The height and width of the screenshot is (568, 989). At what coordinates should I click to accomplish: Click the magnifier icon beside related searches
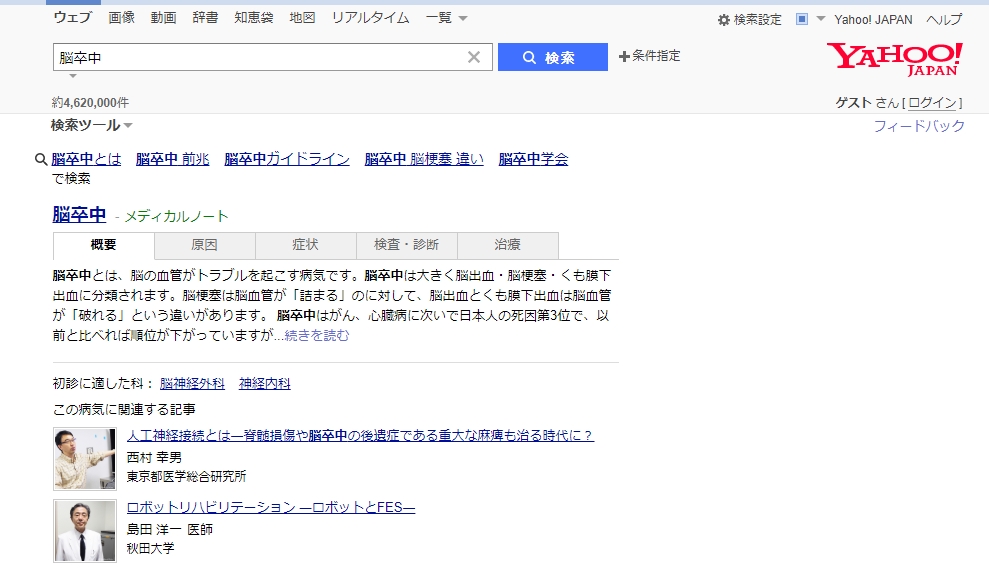pyautogui.click(x=41, y=159)
